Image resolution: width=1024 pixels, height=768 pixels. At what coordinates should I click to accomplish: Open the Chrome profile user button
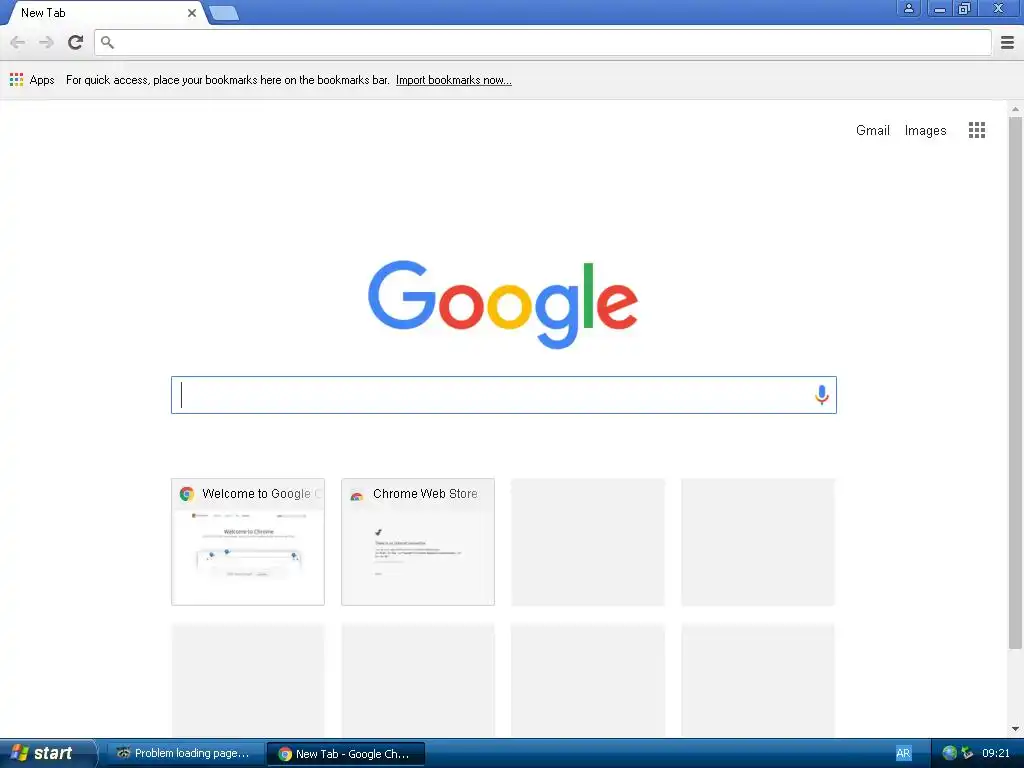[908, 8]
